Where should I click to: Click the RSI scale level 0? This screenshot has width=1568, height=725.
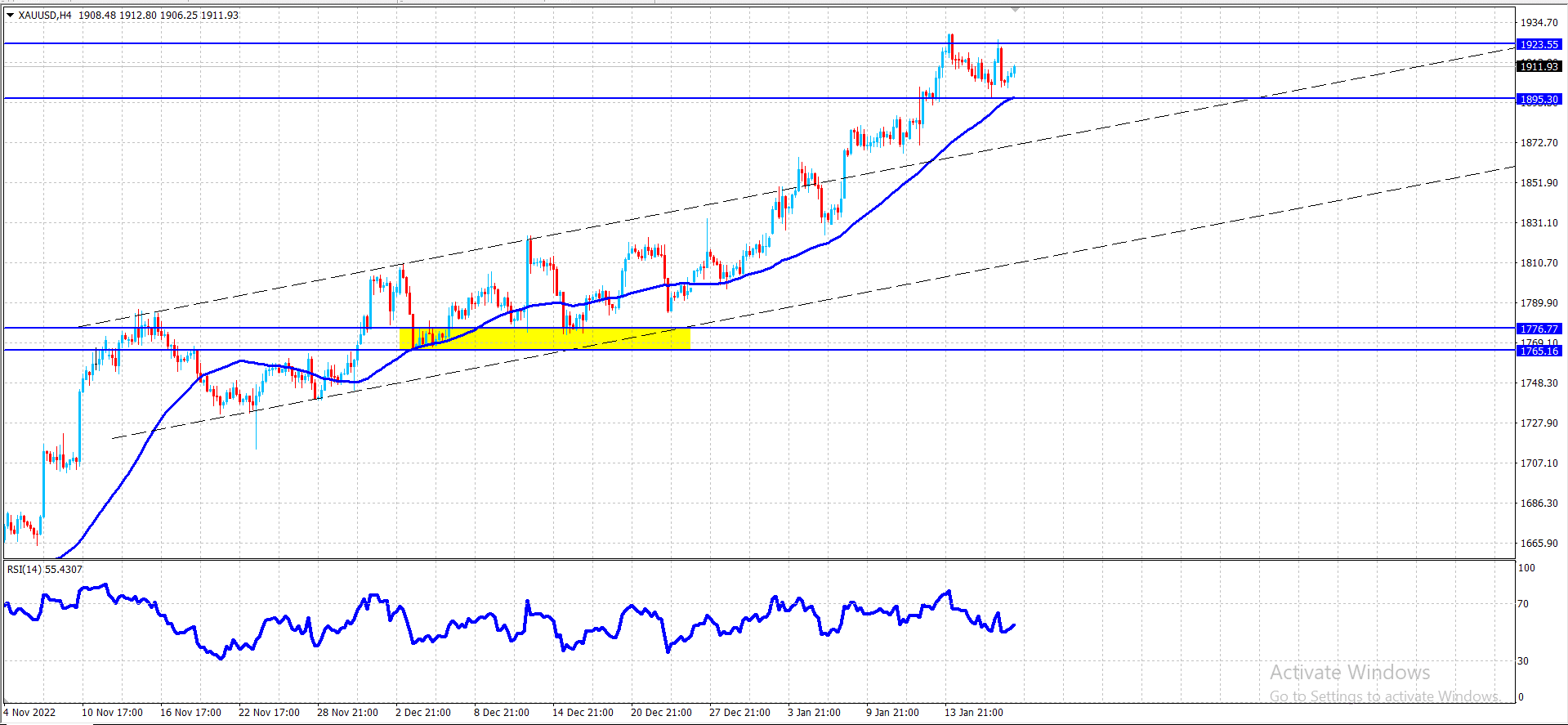[x=1521, y=696]
